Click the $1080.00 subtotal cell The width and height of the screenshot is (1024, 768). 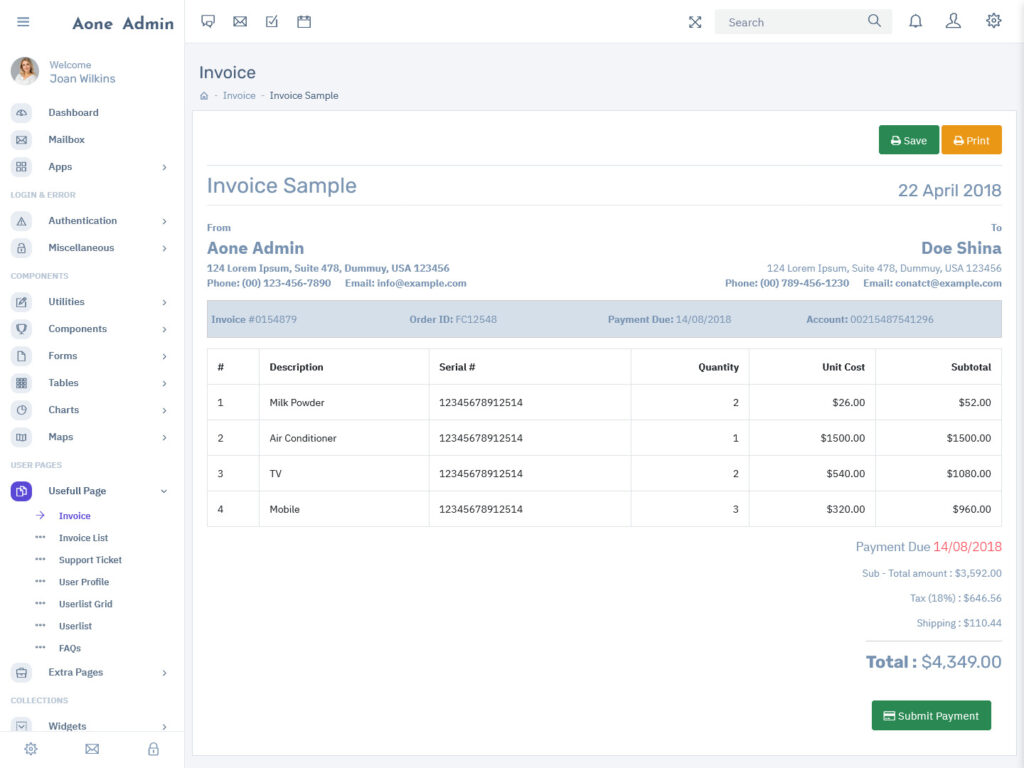click(938, 473)
